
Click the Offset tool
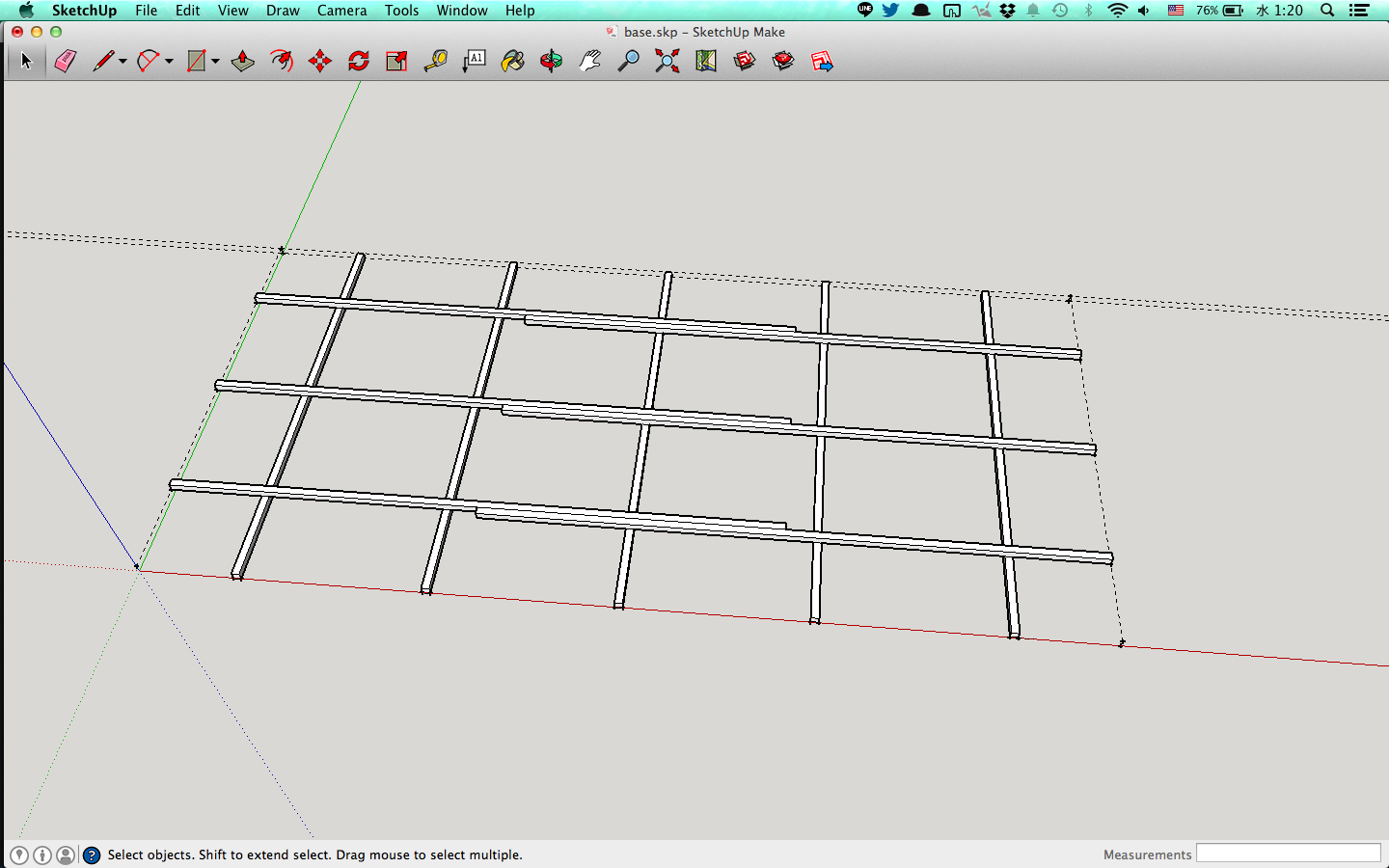[x=281, y=62]
